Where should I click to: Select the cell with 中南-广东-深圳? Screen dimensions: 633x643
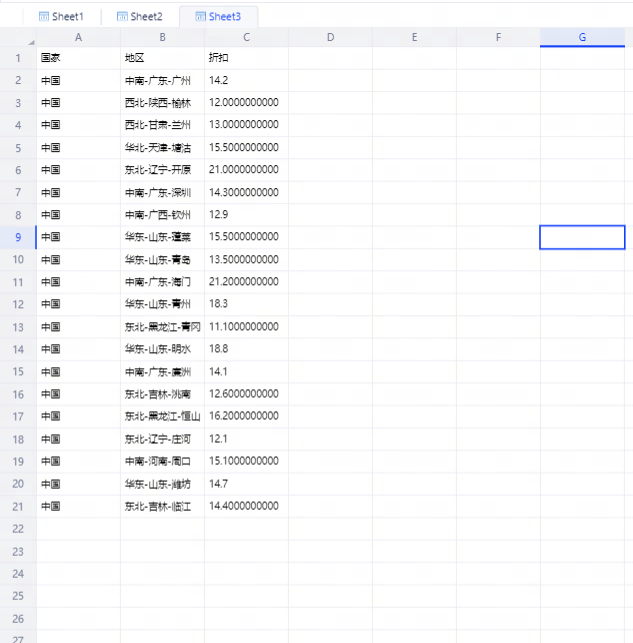pyautogui.click(x=162, y=192)
